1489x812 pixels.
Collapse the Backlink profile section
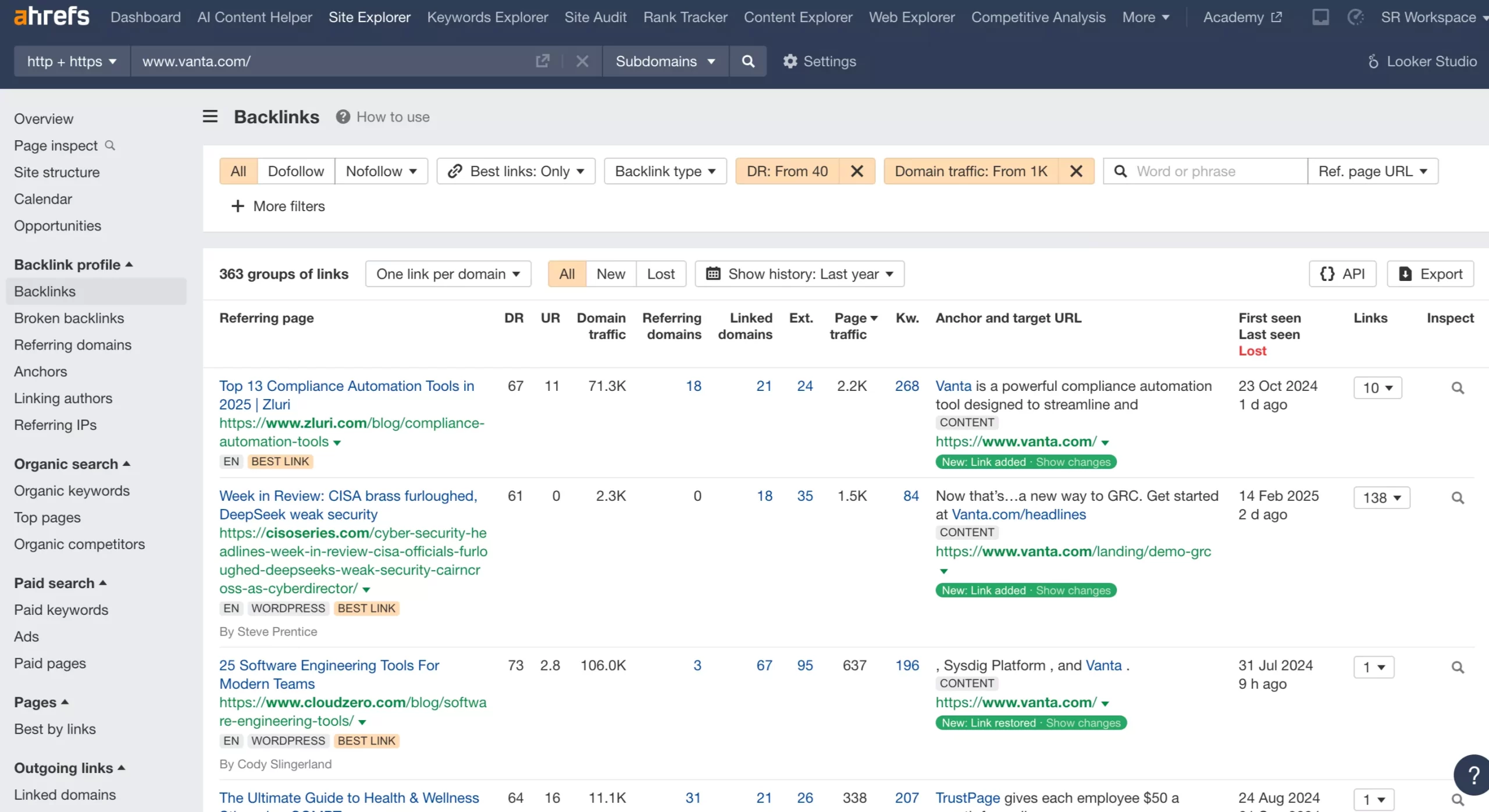pos(74,265)
